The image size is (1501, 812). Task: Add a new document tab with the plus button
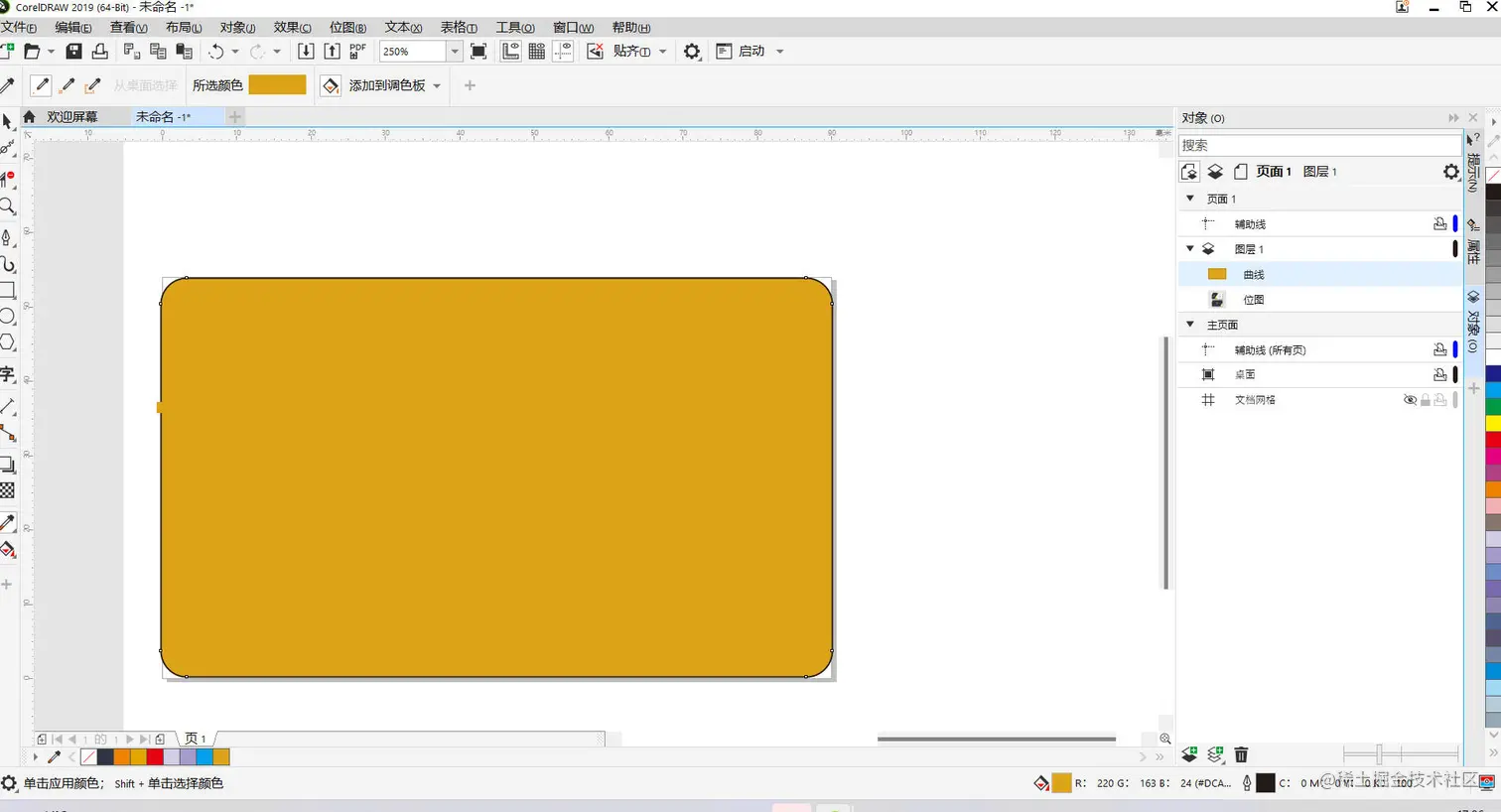[x=235, y=117]
